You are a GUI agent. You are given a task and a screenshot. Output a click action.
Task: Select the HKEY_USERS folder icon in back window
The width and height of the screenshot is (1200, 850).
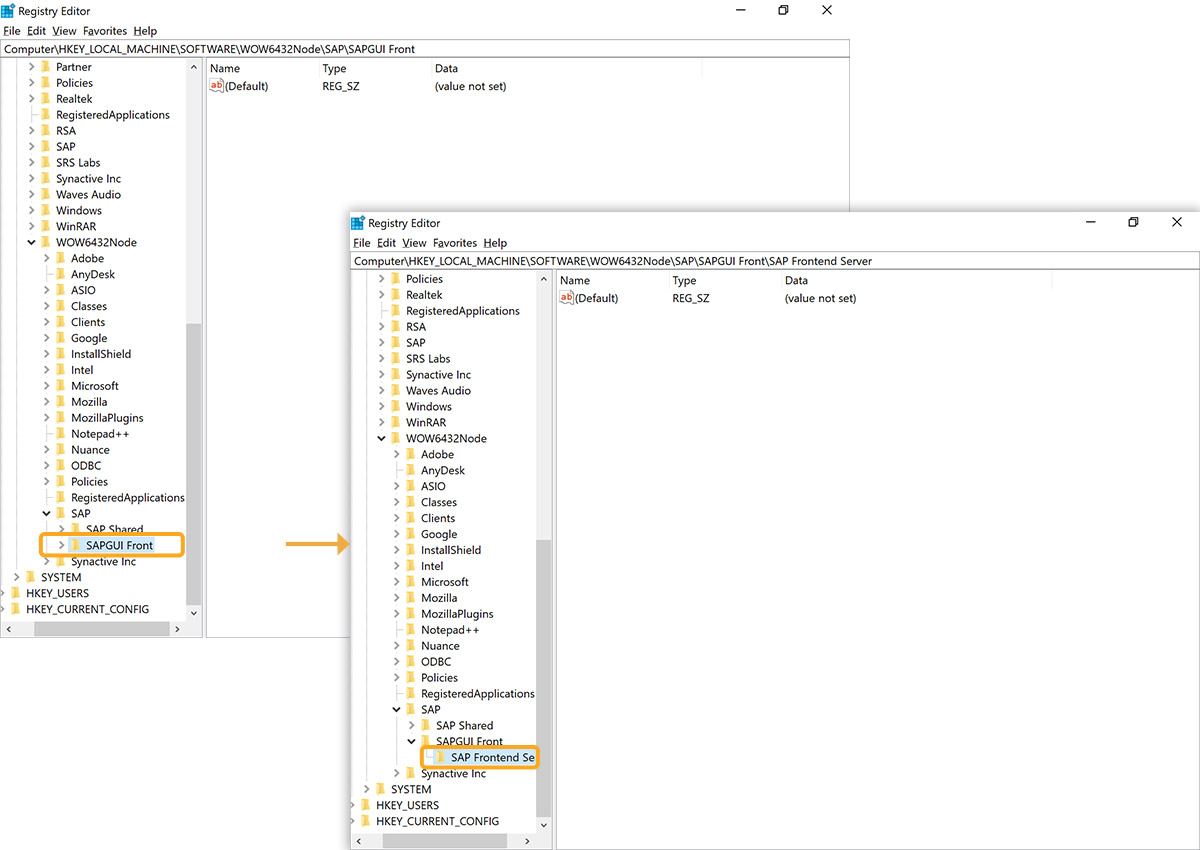(x=15, y=593)
